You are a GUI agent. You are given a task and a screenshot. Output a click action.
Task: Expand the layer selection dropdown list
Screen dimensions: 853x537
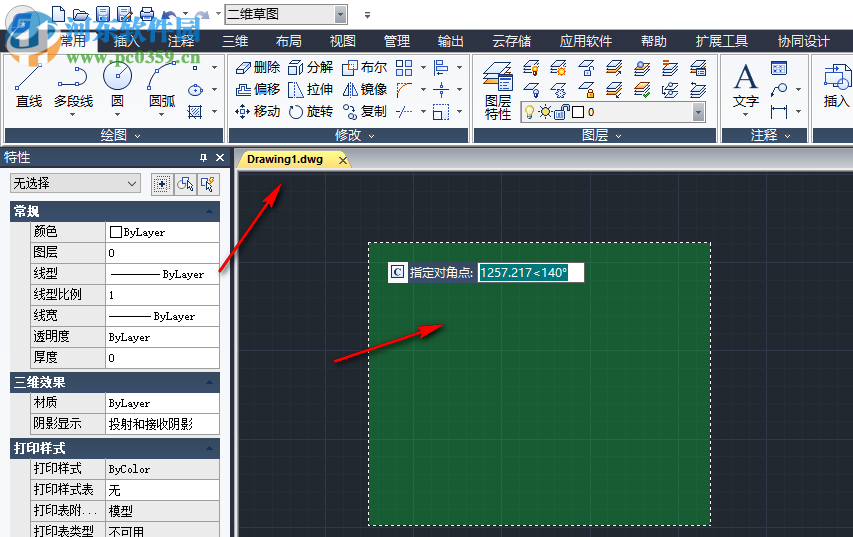(697, 112)
